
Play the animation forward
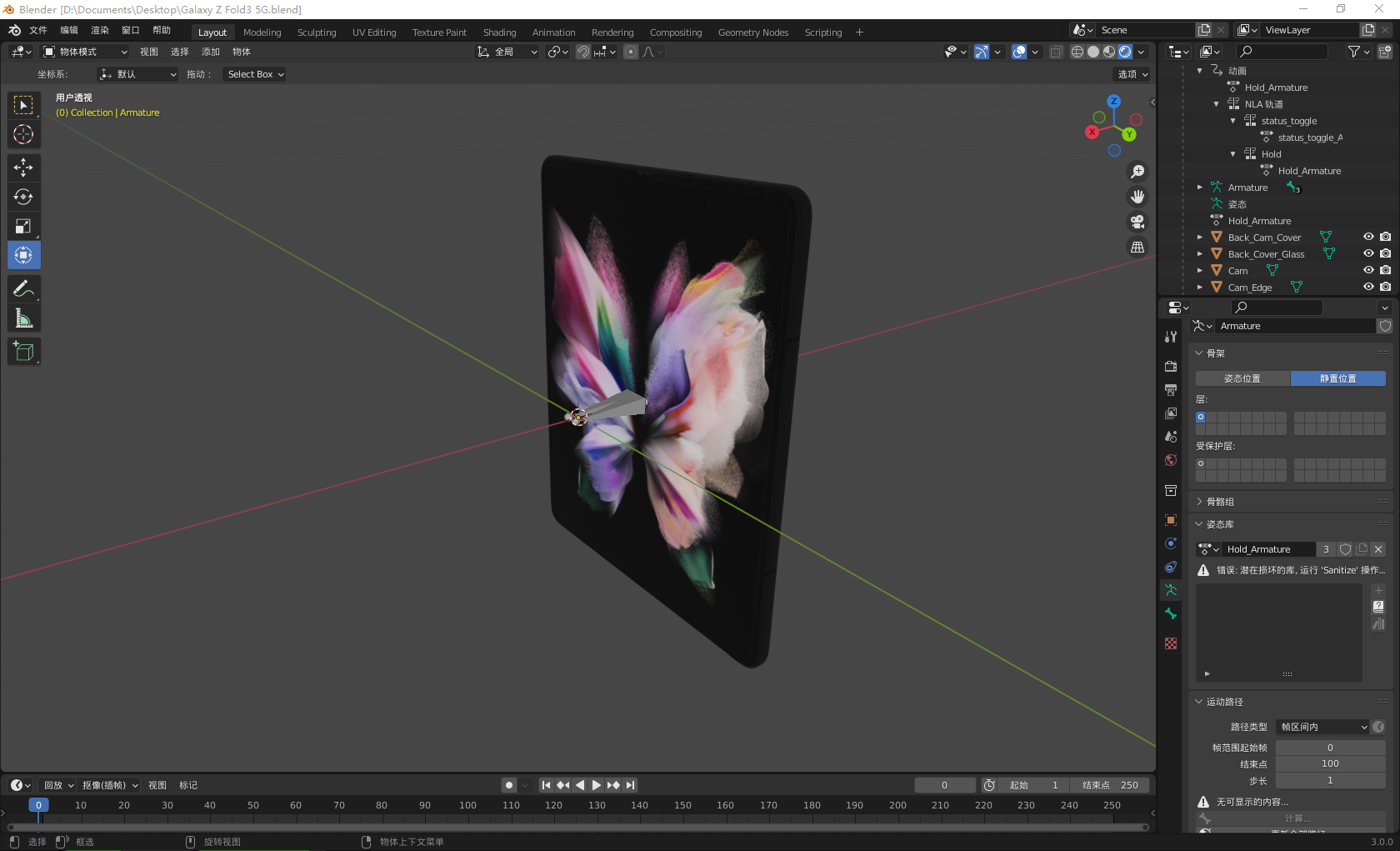[x=597, y=785]
